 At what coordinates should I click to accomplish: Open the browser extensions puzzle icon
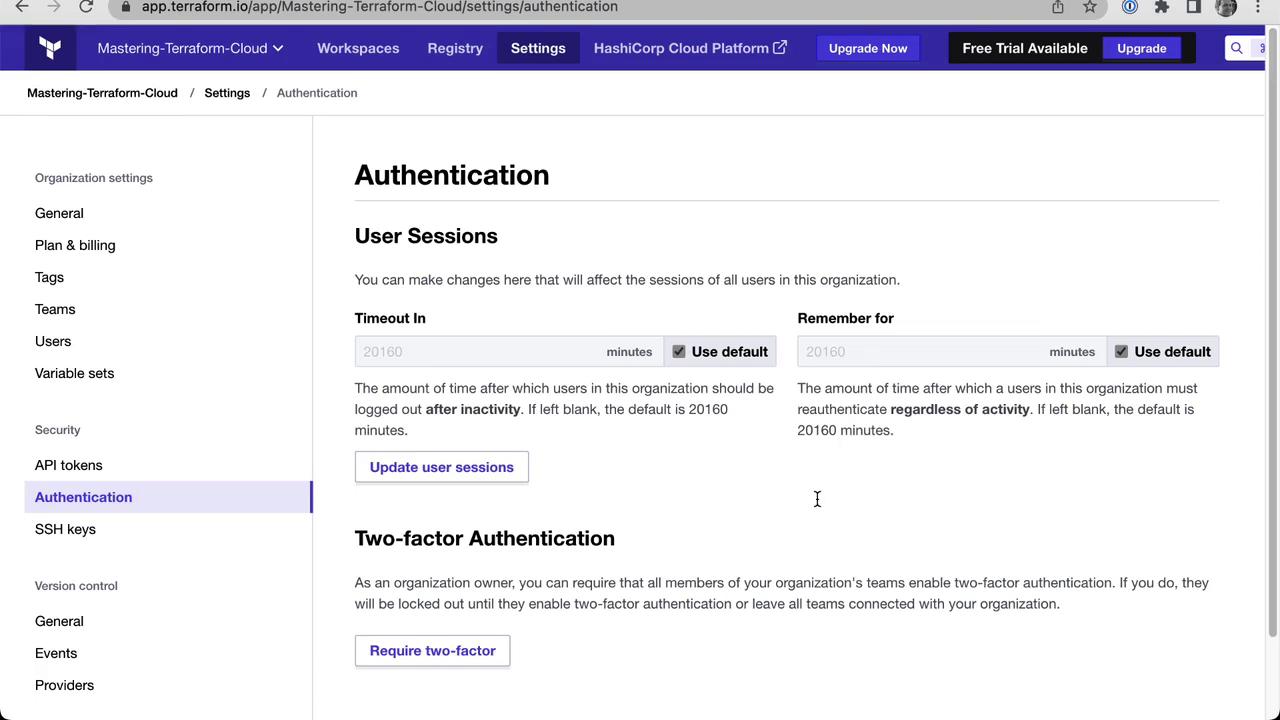point(1162,7)
